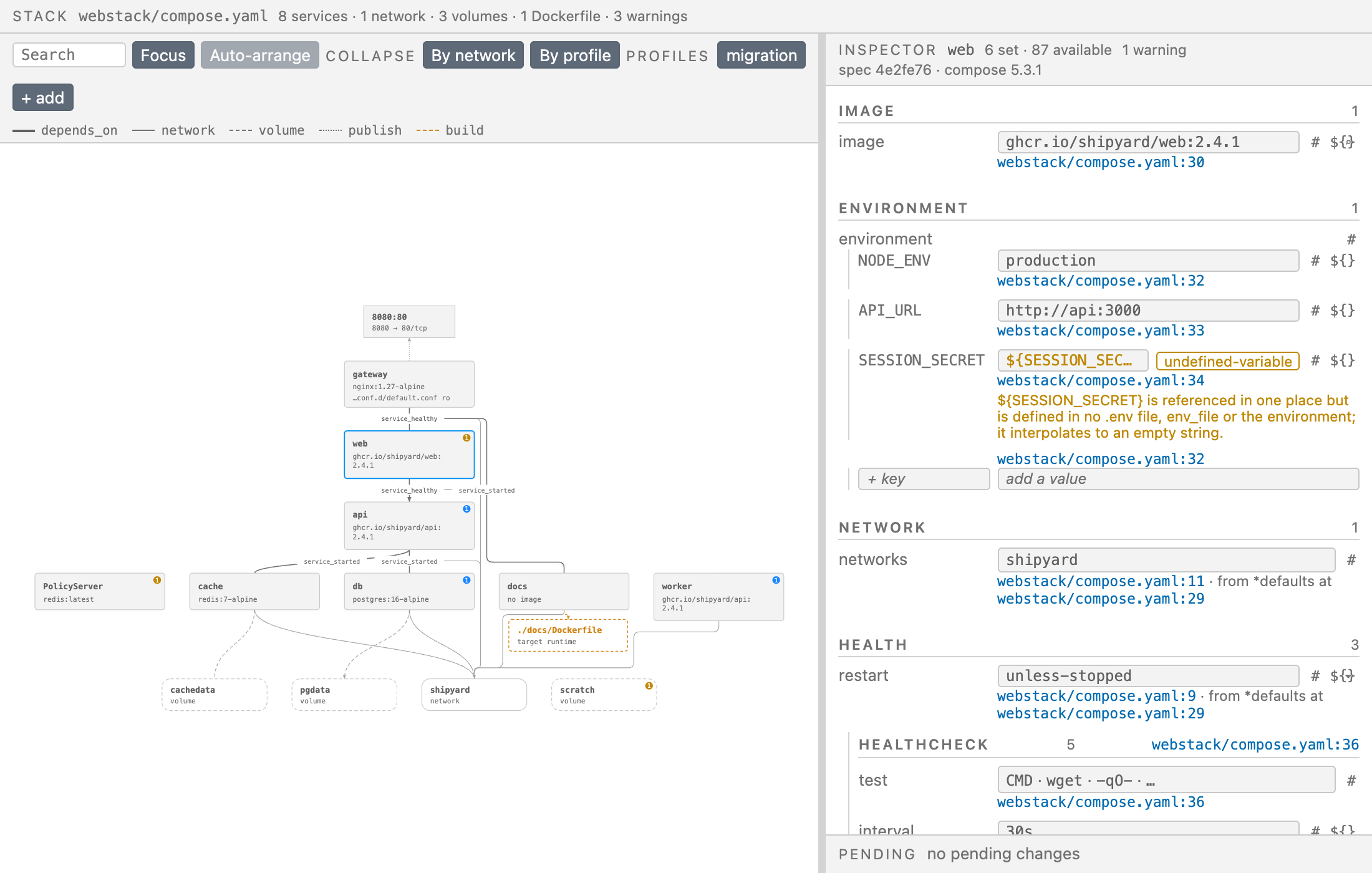
Task: Select the cachedata volume node
Action: [x=215, y=695]
